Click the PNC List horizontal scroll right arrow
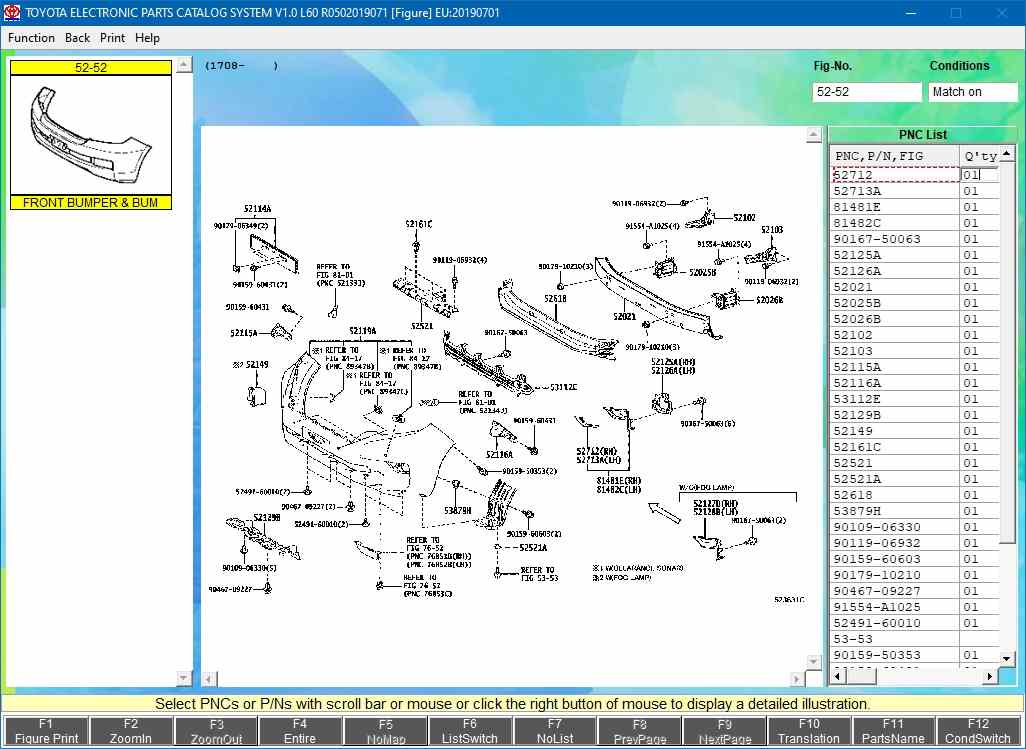1026x749 pixels. pos(990,676)
